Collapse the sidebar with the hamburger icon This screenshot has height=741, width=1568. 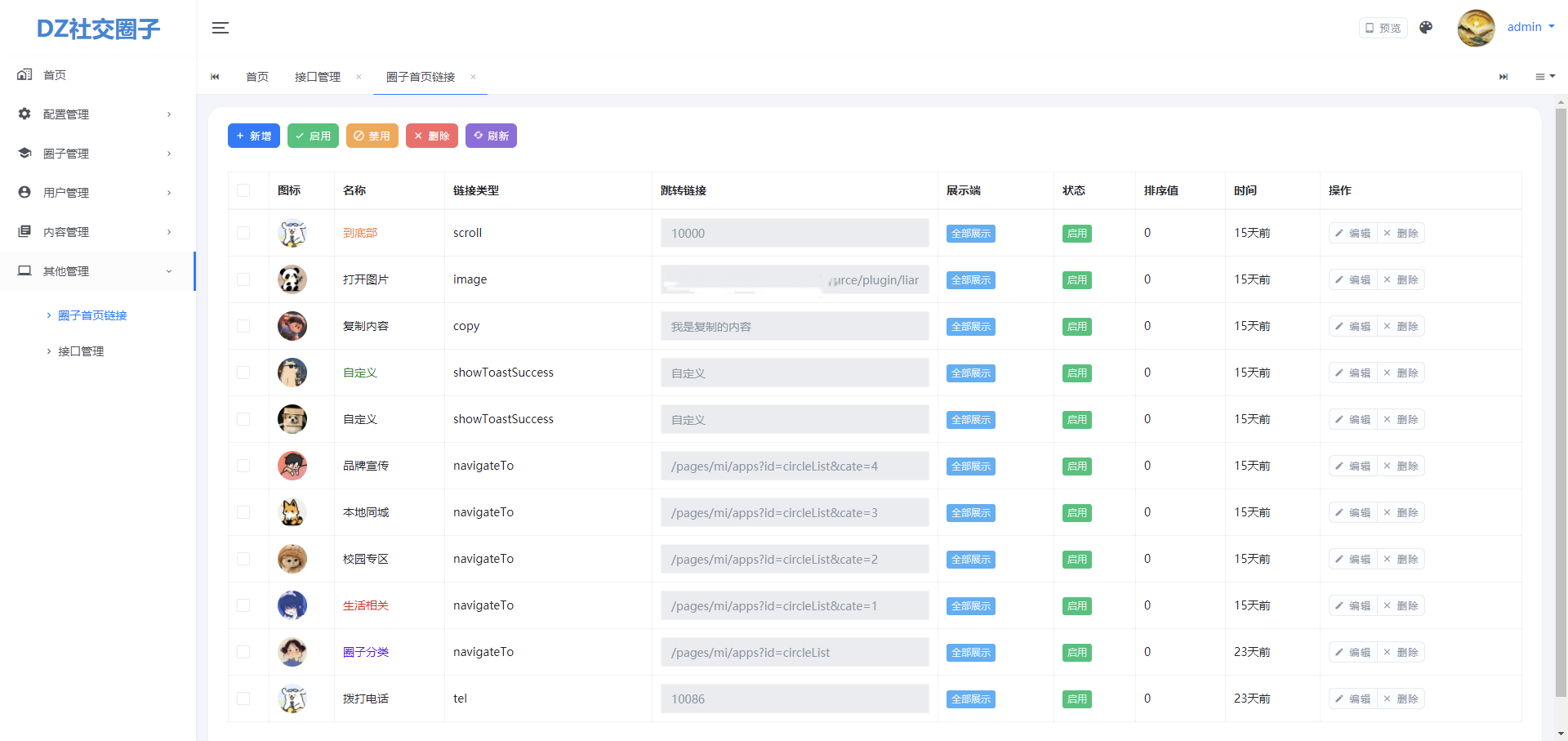tap(220, 28)
